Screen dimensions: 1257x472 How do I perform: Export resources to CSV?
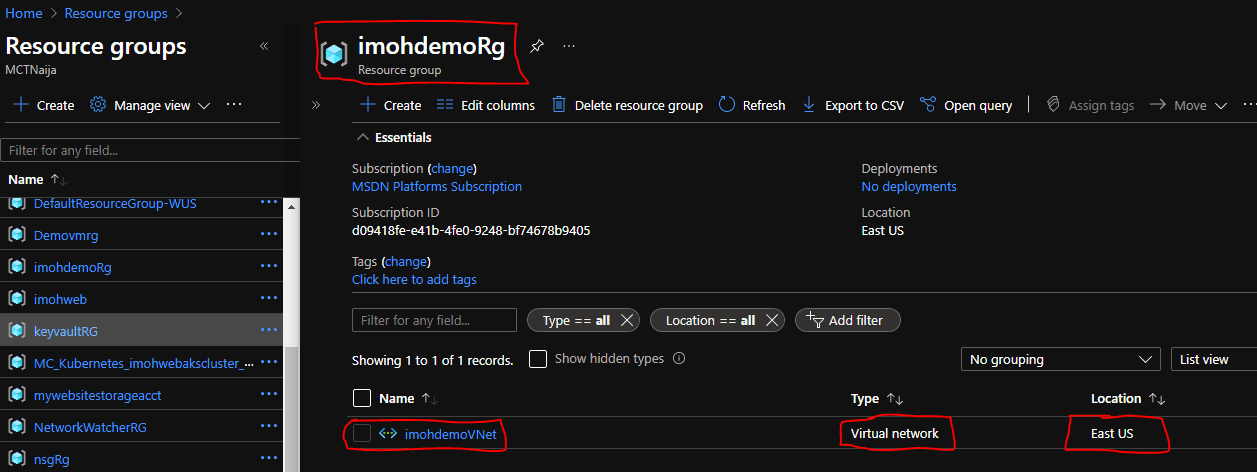point(853,105)
